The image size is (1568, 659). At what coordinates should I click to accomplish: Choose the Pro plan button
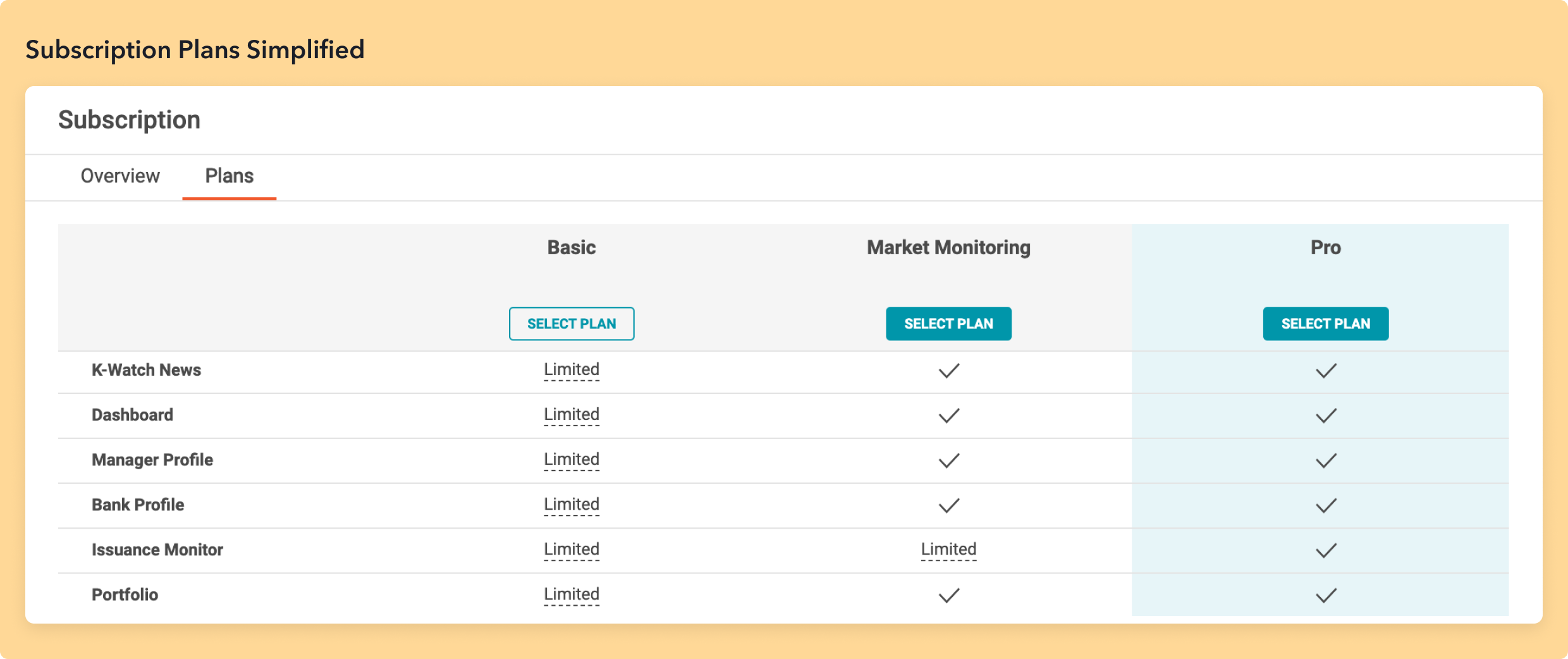point(1325,324)
